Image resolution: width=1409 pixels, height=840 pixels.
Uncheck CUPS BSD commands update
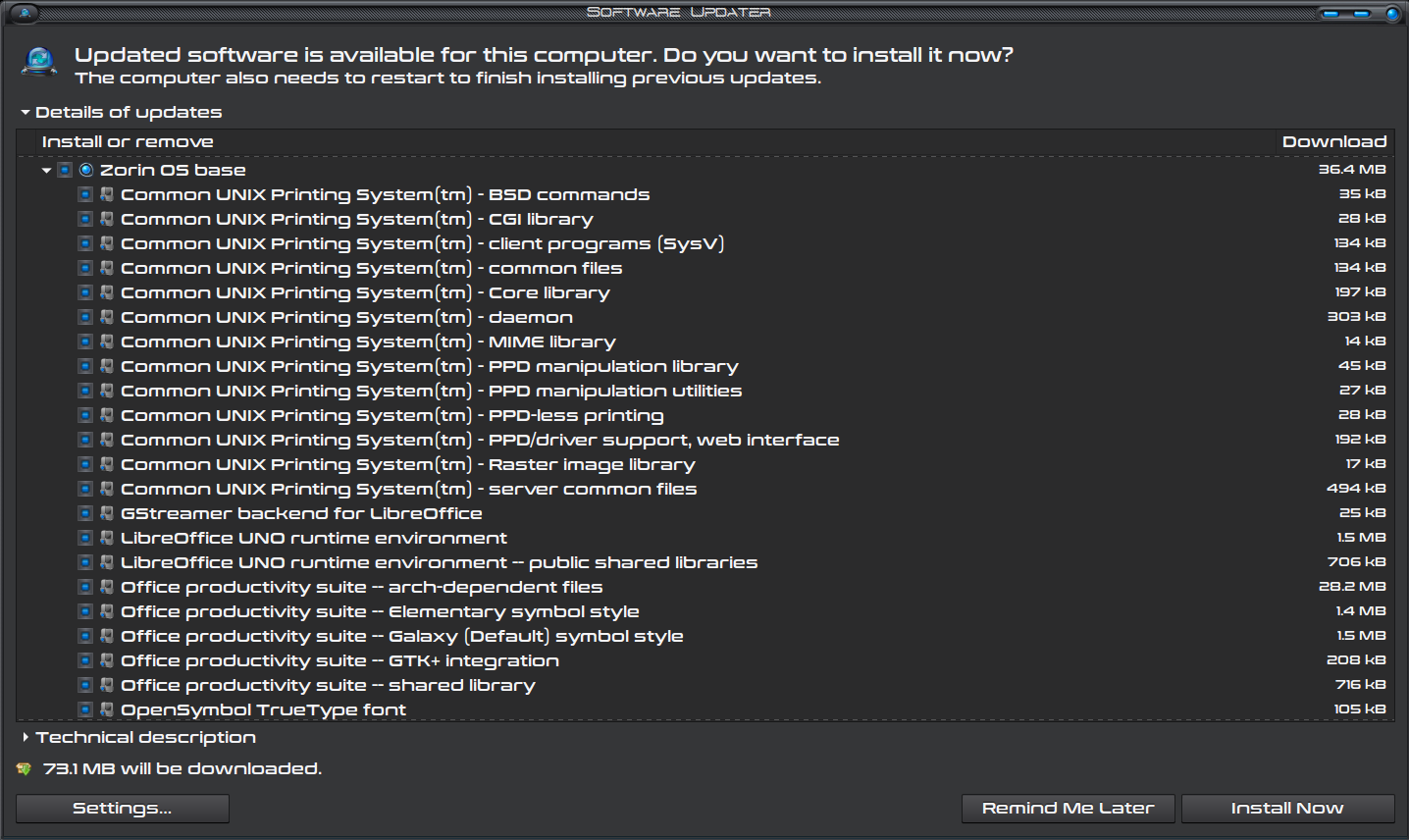pyautogui.click(x=85, y=194)
